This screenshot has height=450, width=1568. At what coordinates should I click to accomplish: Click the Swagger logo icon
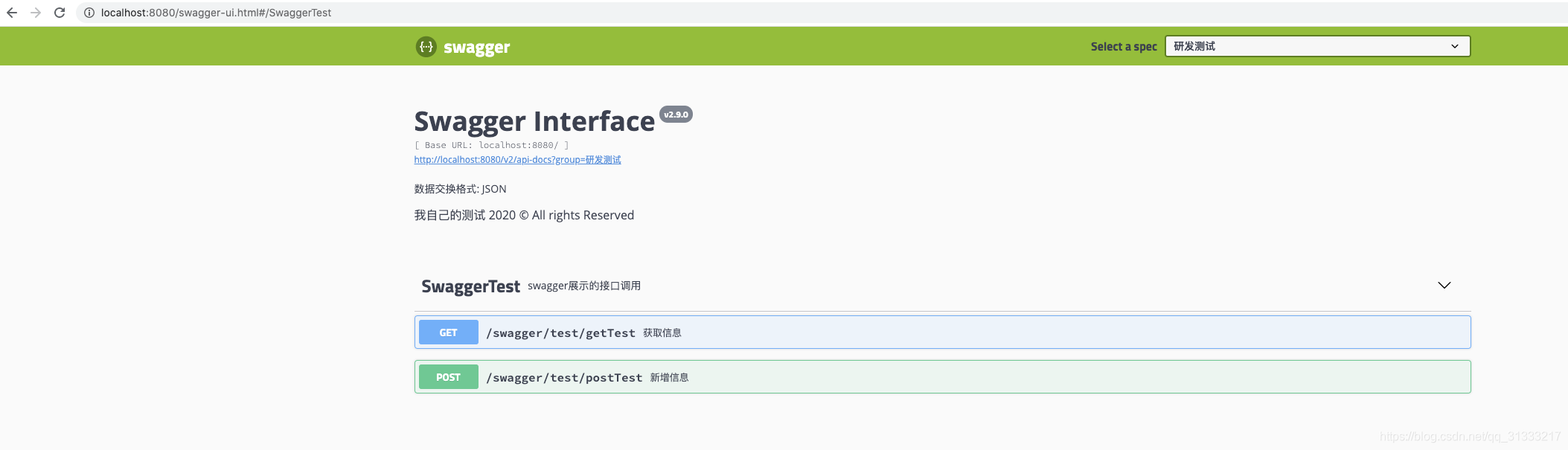point(426,47)
